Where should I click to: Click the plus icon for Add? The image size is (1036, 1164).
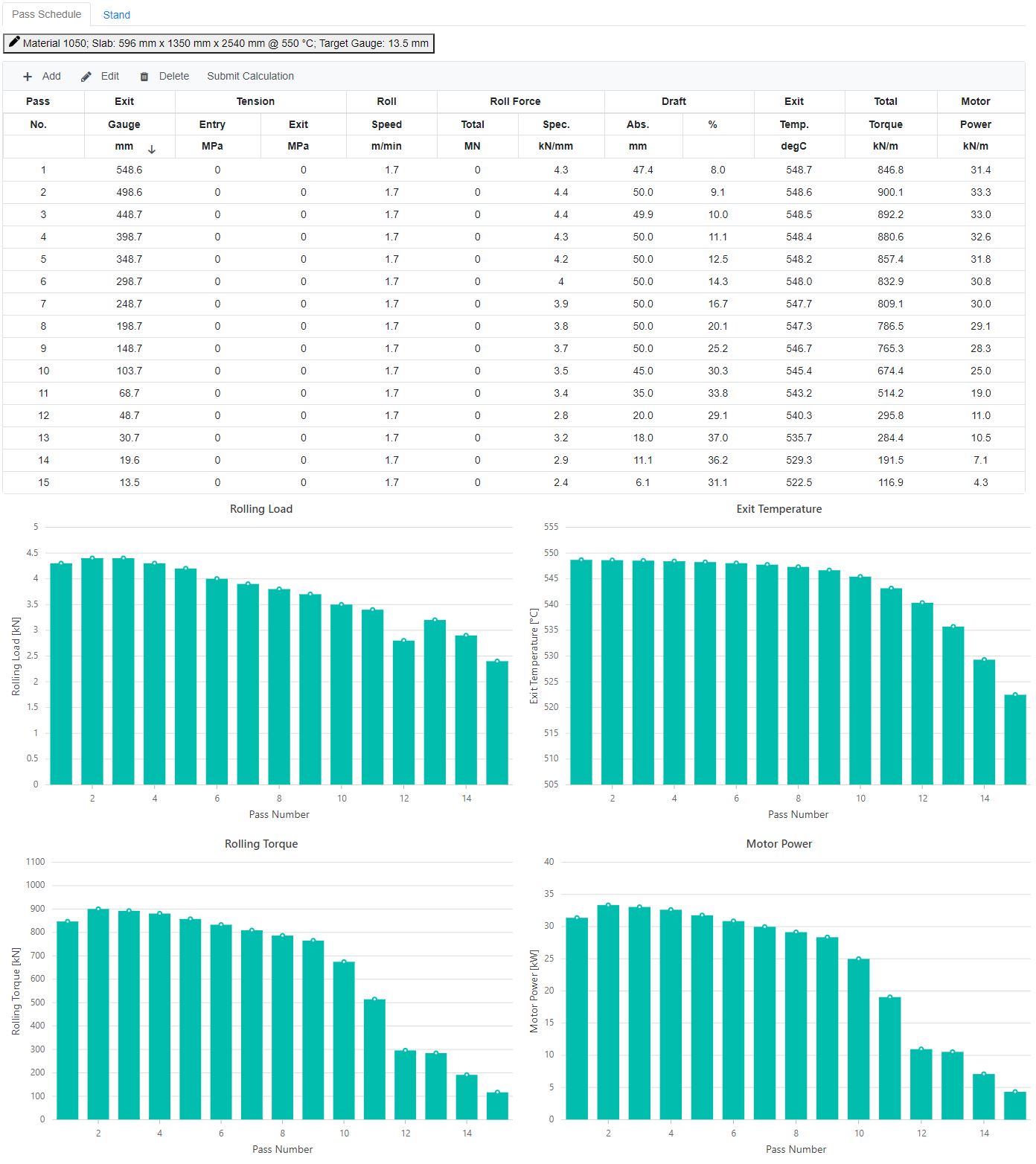(28, 77)
